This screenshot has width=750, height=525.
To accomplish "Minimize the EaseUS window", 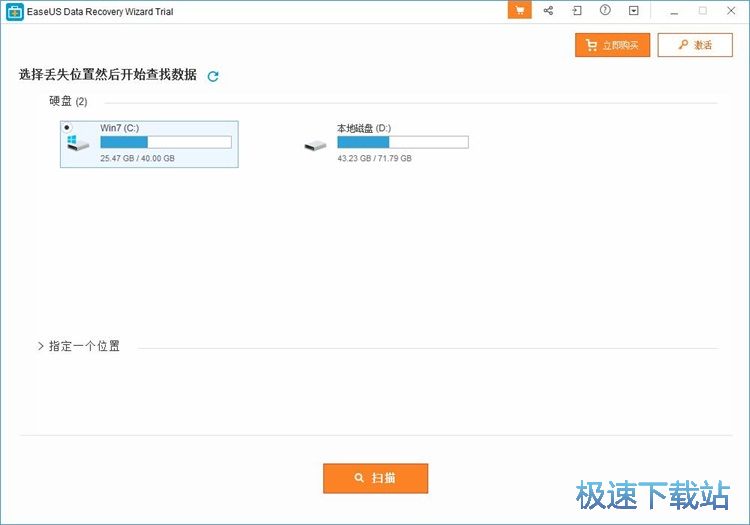I will [x=674, y=11].
